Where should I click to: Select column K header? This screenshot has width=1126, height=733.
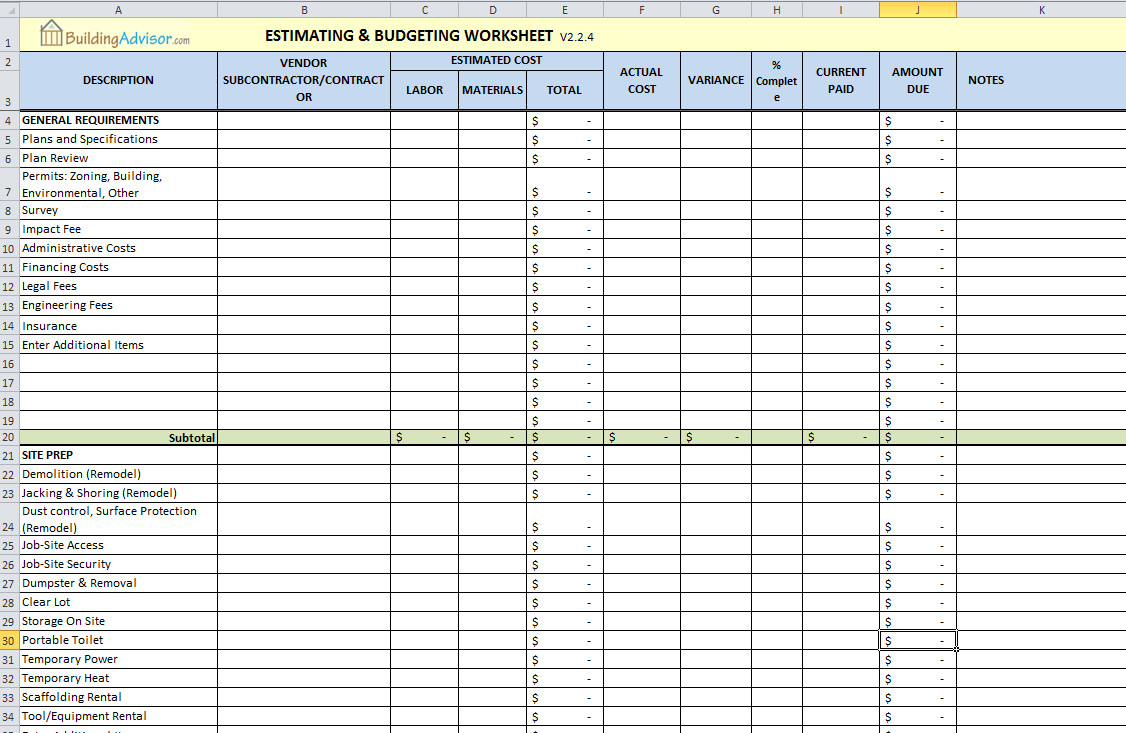pos(1041,9)
